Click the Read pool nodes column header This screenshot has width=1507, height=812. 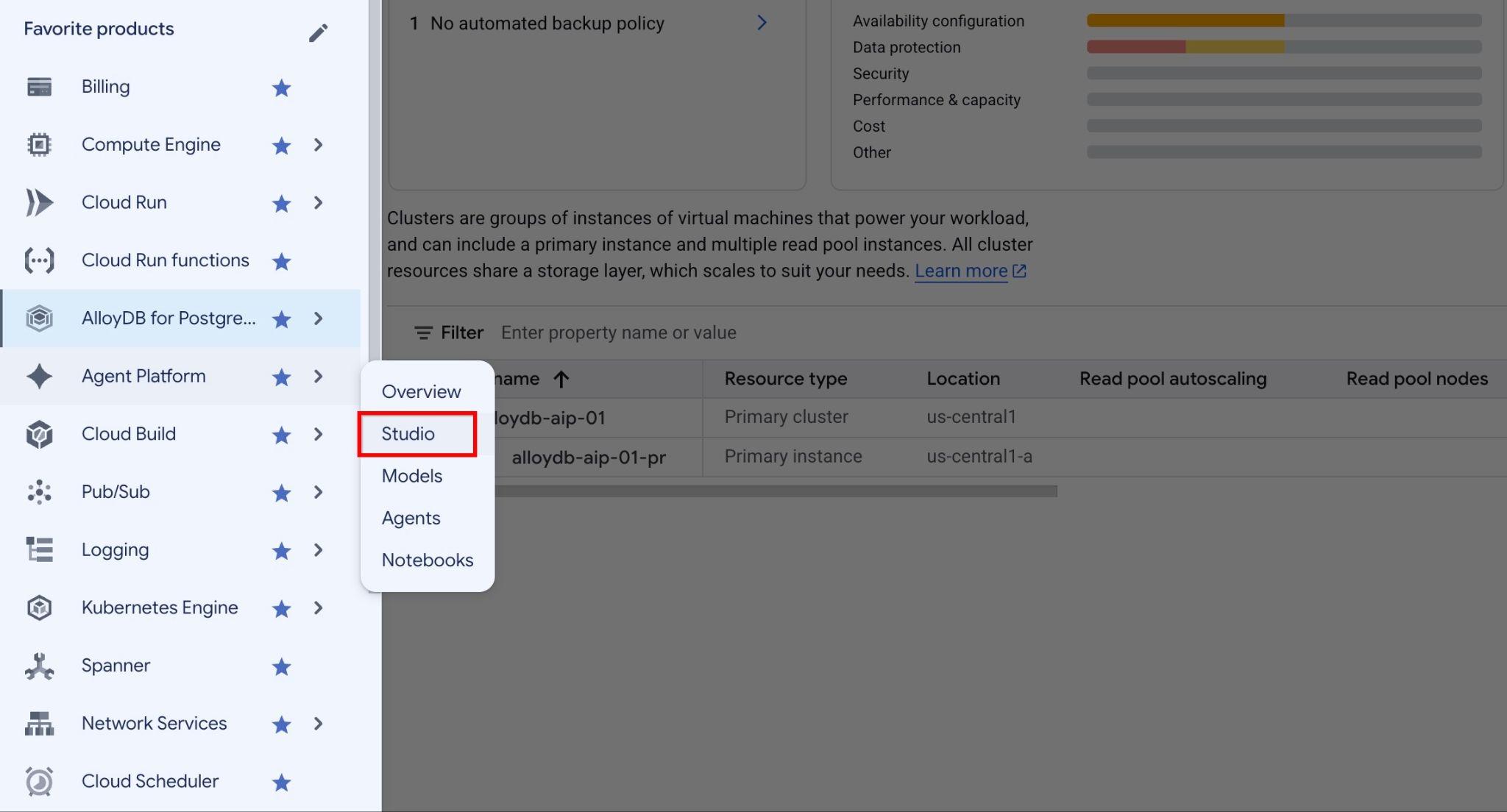[1417, 379]
